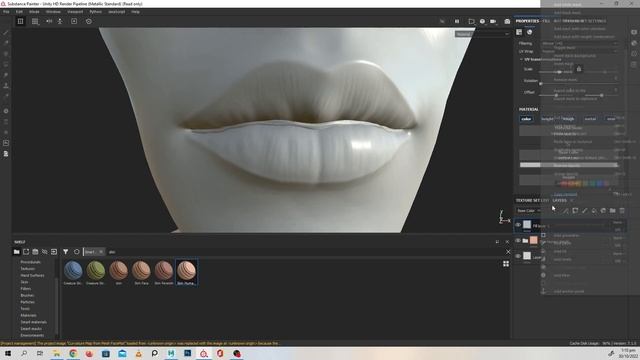Switch Shelf to grid thumbnail view
The image size is (640, 360).
click(x=506, y=264)
